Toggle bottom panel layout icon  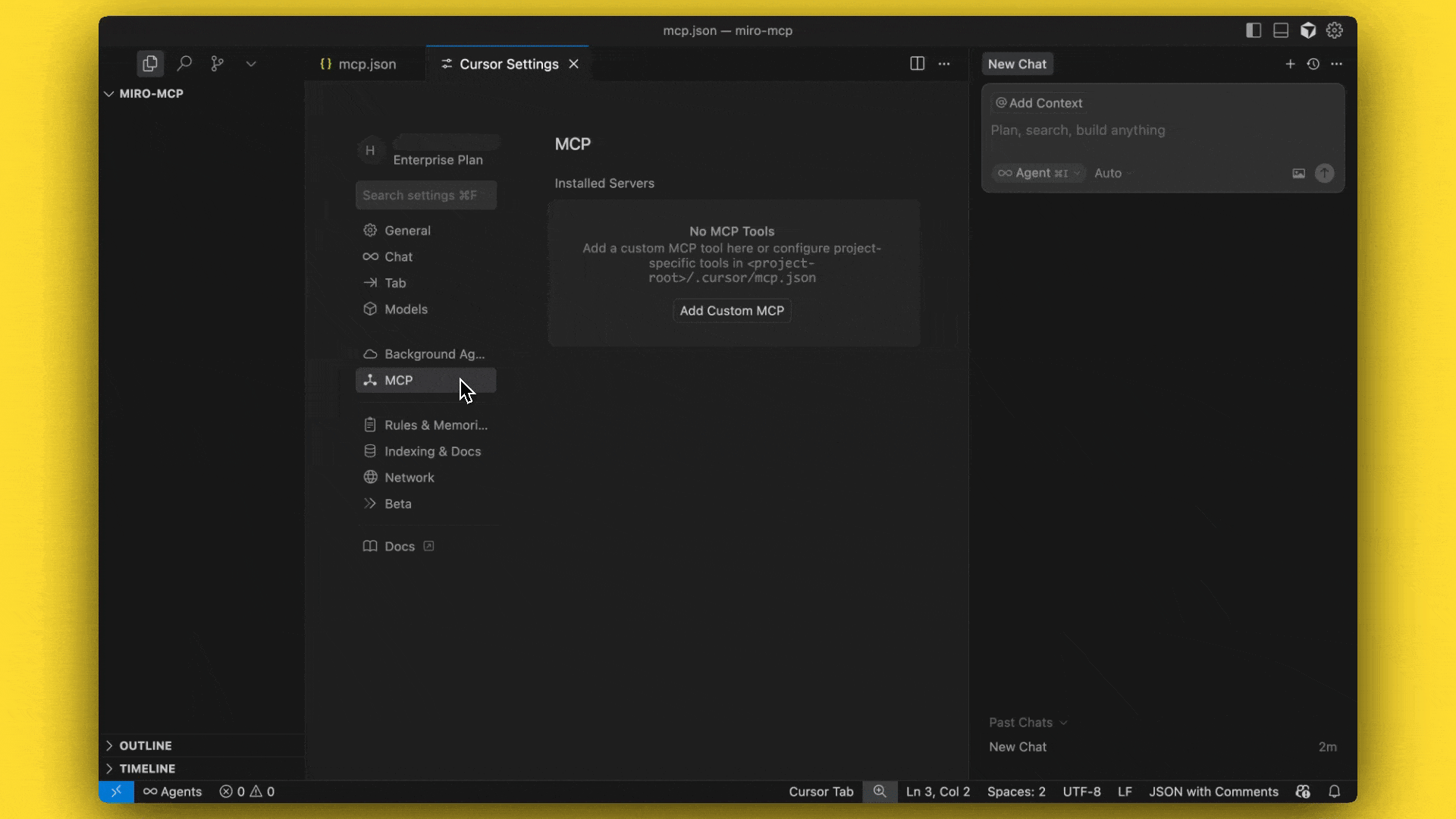[1281, 30]
